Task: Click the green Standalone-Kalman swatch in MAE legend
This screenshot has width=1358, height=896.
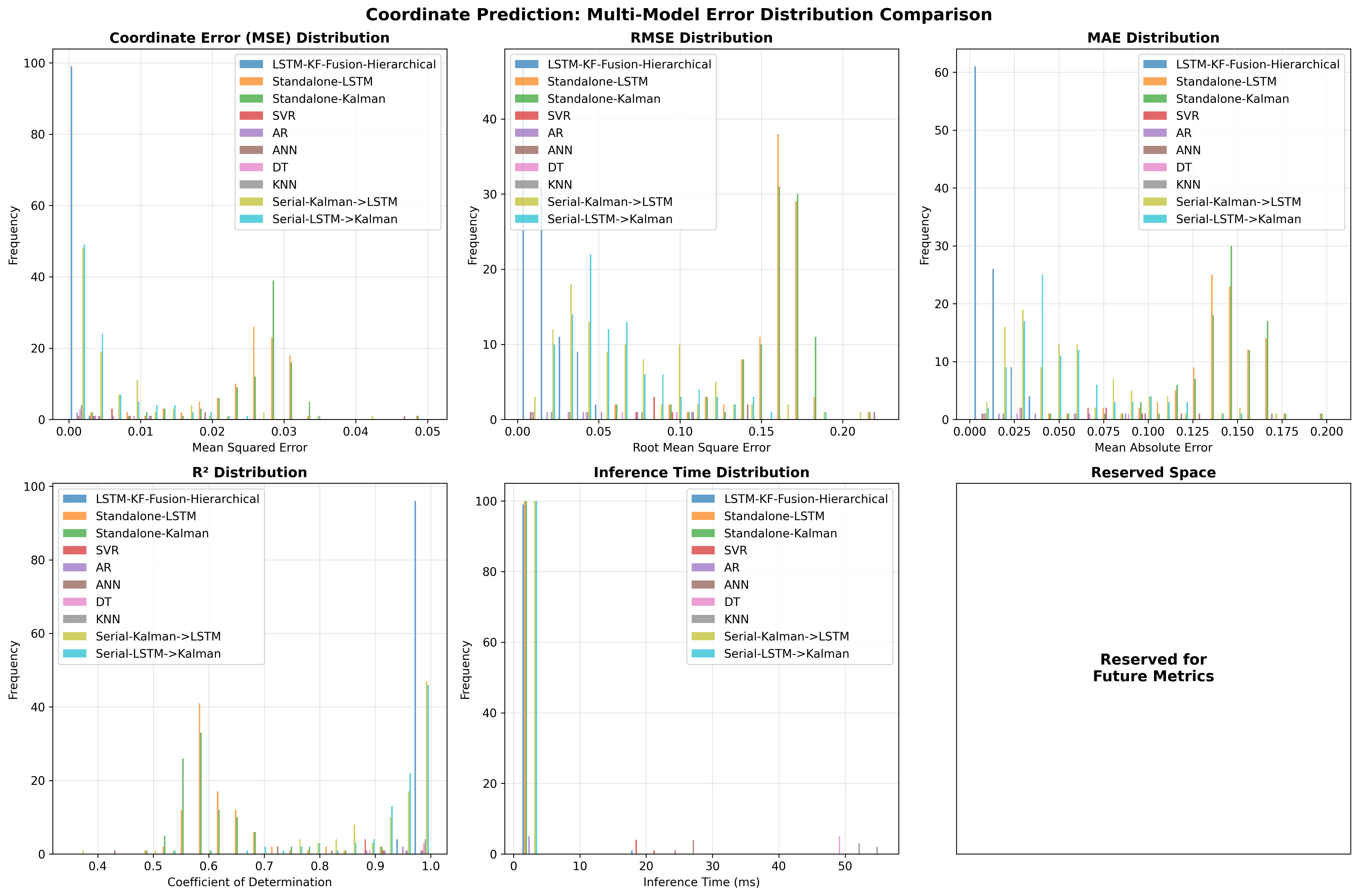Action: (x=1155, y=98)
